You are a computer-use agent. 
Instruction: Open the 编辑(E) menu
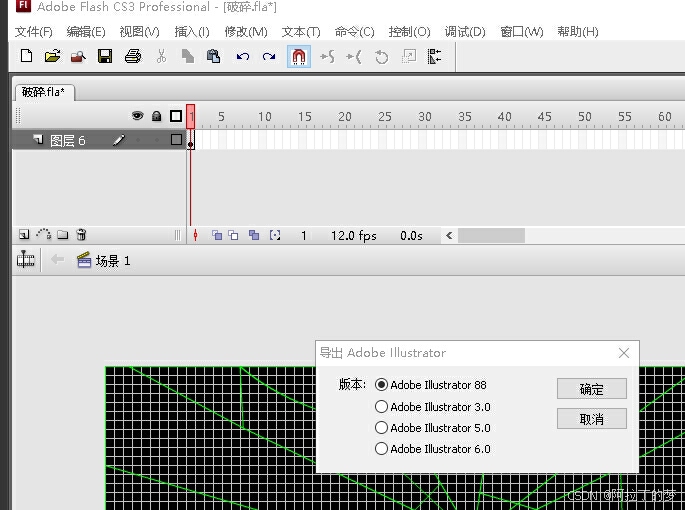86,32
